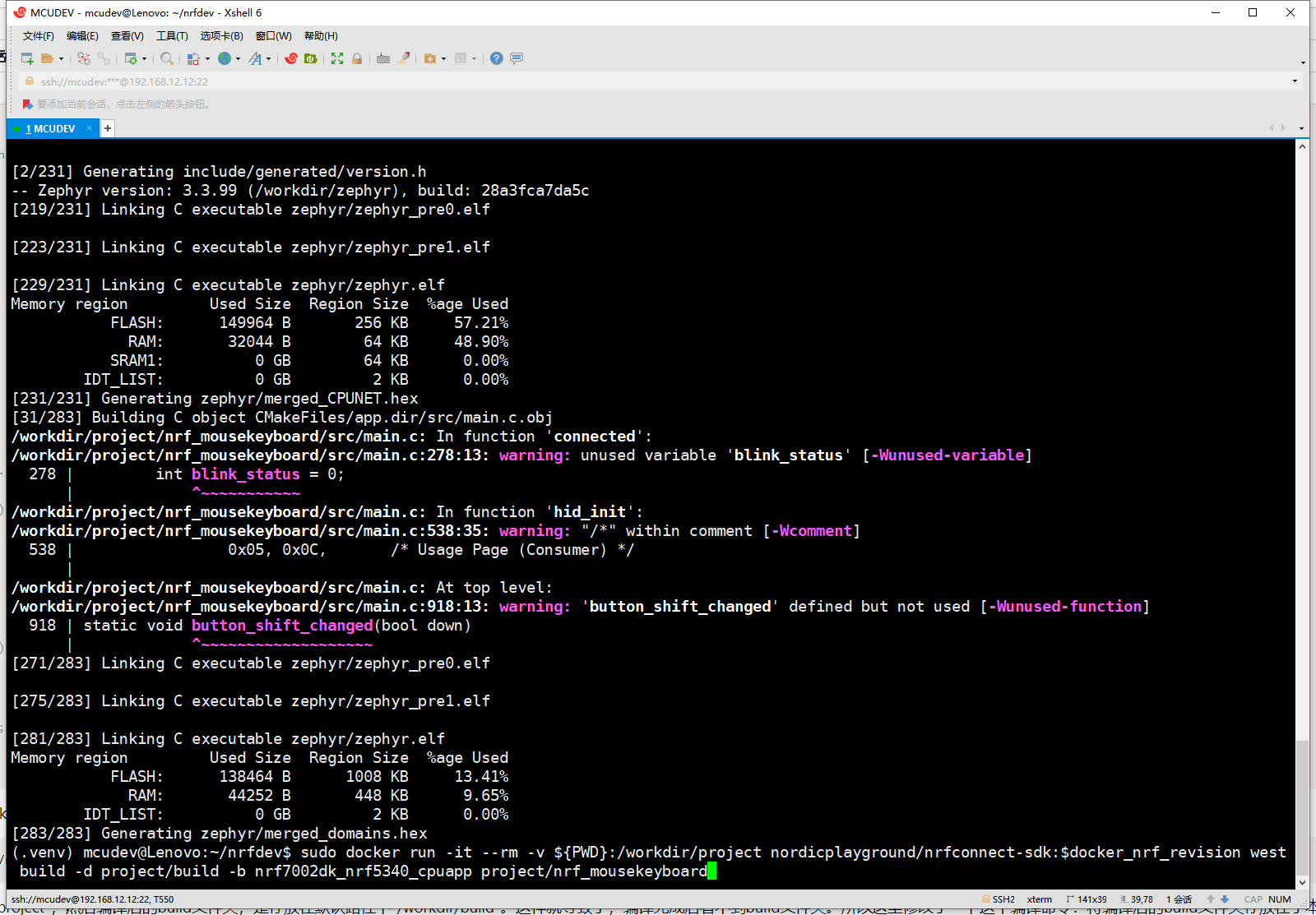
Task: Click the terminal vertical scrollbar thumb
Action: [1302, 807]
